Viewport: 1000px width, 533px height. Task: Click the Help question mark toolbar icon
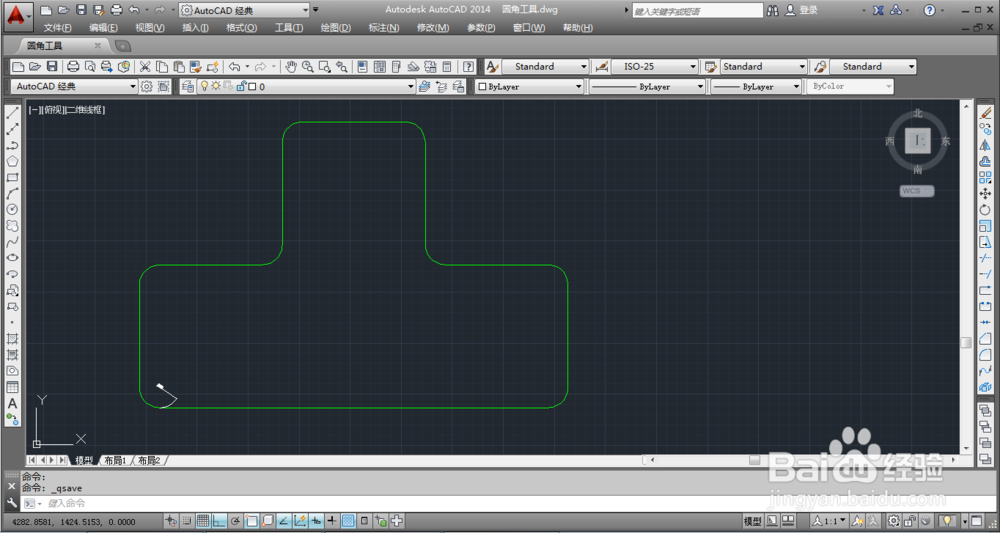(469, 66)
